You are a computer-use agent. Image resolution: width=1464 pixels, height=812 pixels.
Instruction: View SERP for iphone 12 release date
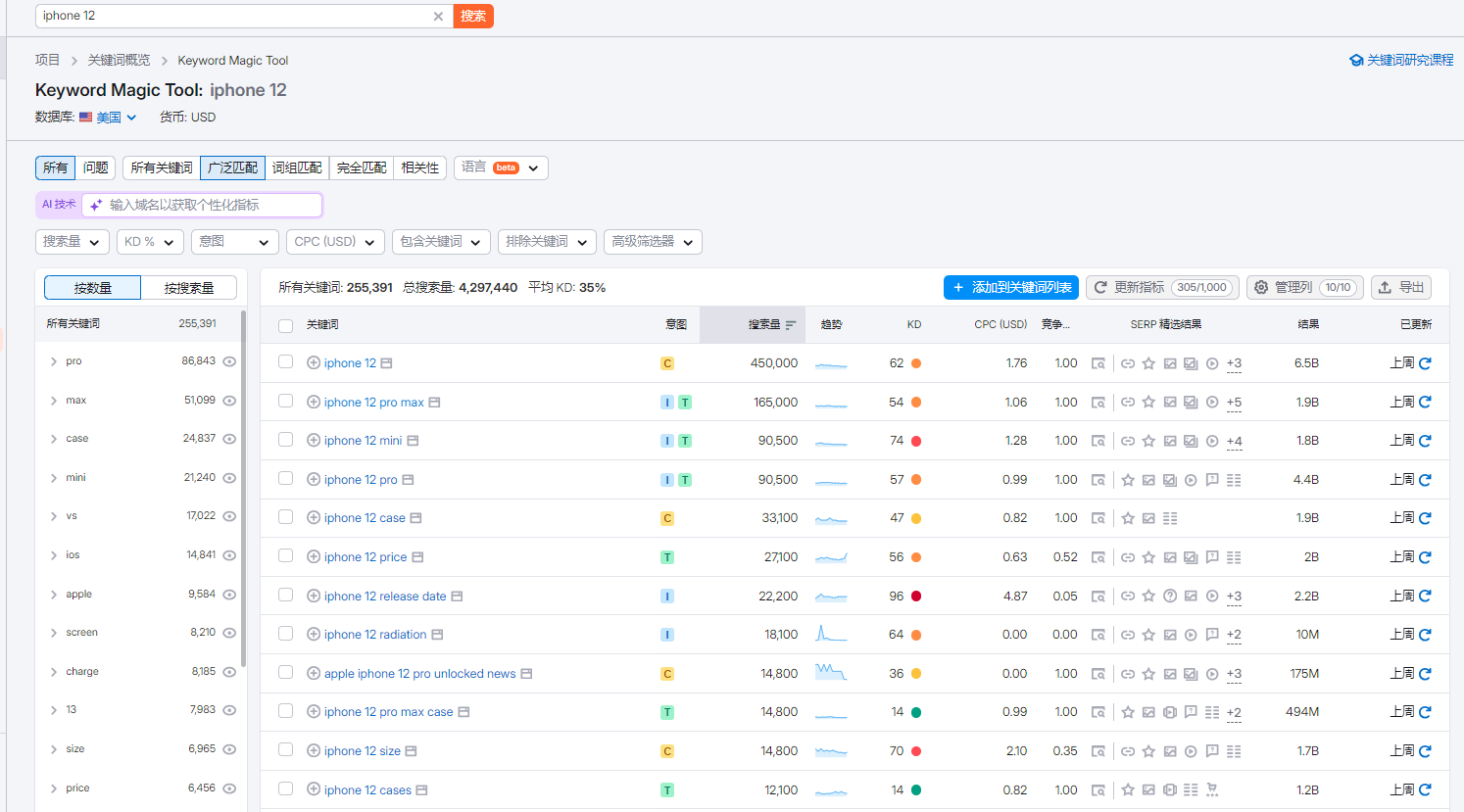click(x=1098, y=596)
